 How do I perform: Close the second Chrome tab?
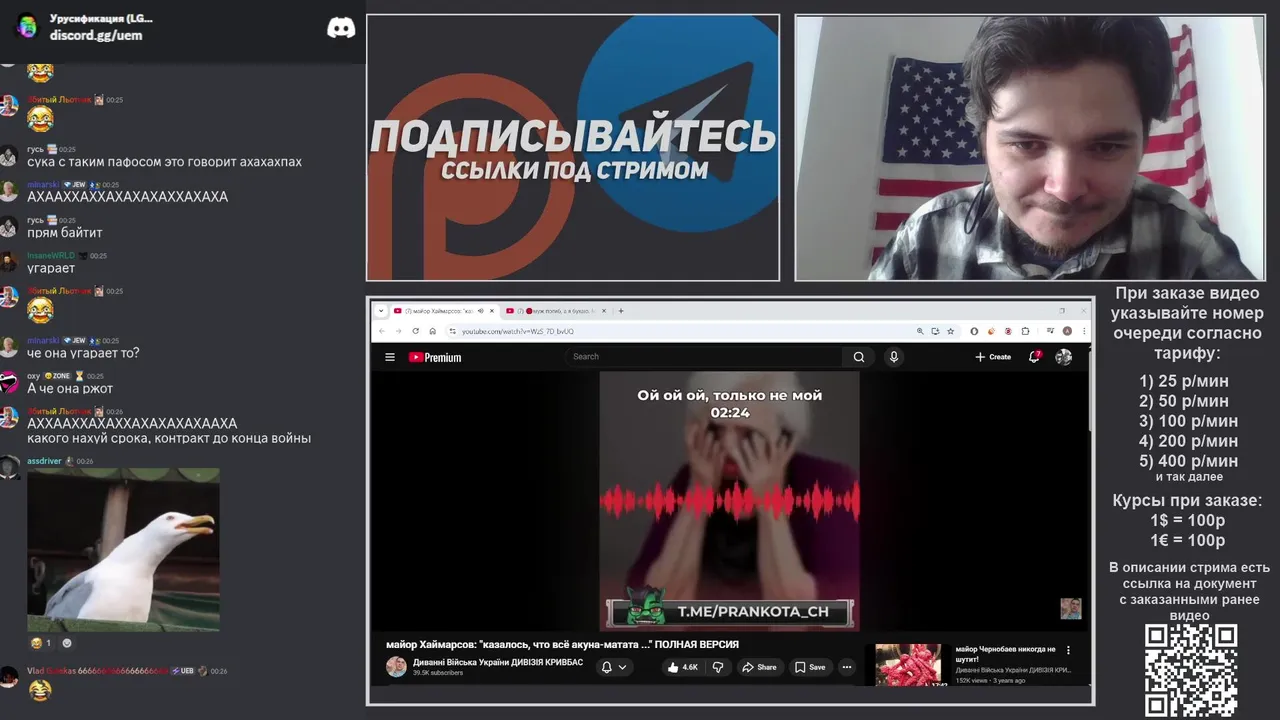click(x=604, y=311)
